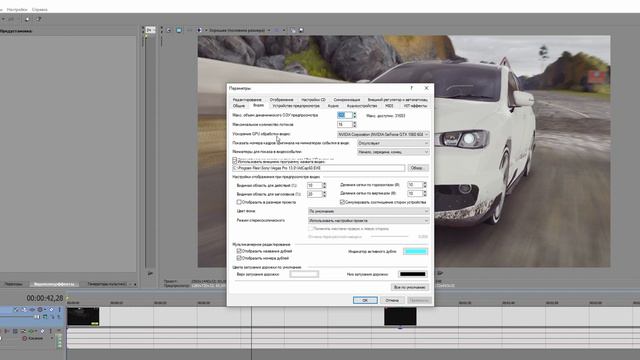Viewport: 640px width, 360px height.
Task: Enable display at project size checkbox
Action: (239, 202)
